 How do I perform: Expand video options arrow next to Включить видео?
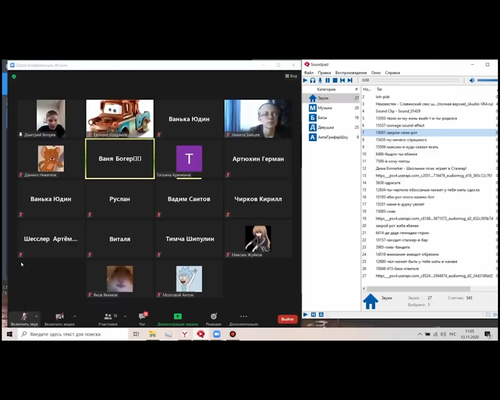pyautogui.click(x=74, y=316)
